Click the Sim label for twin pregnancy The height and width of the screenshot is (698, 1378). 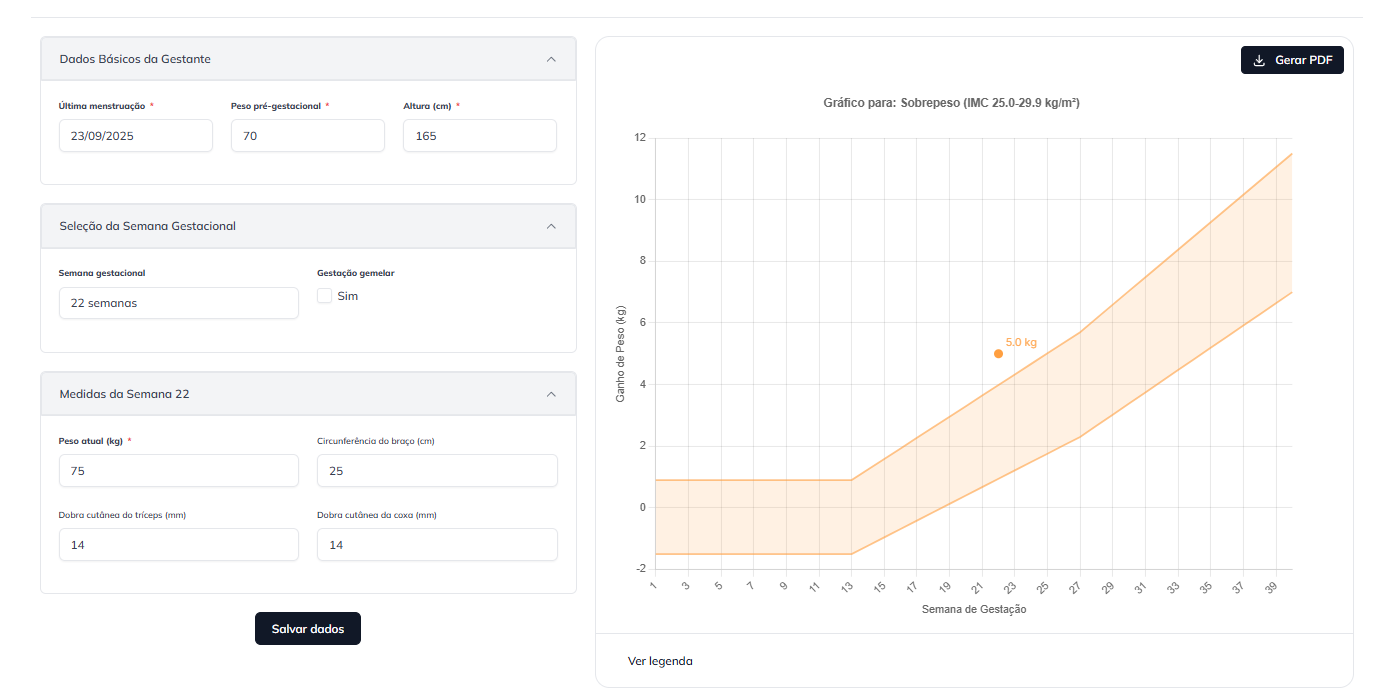[x=348, y=296]
